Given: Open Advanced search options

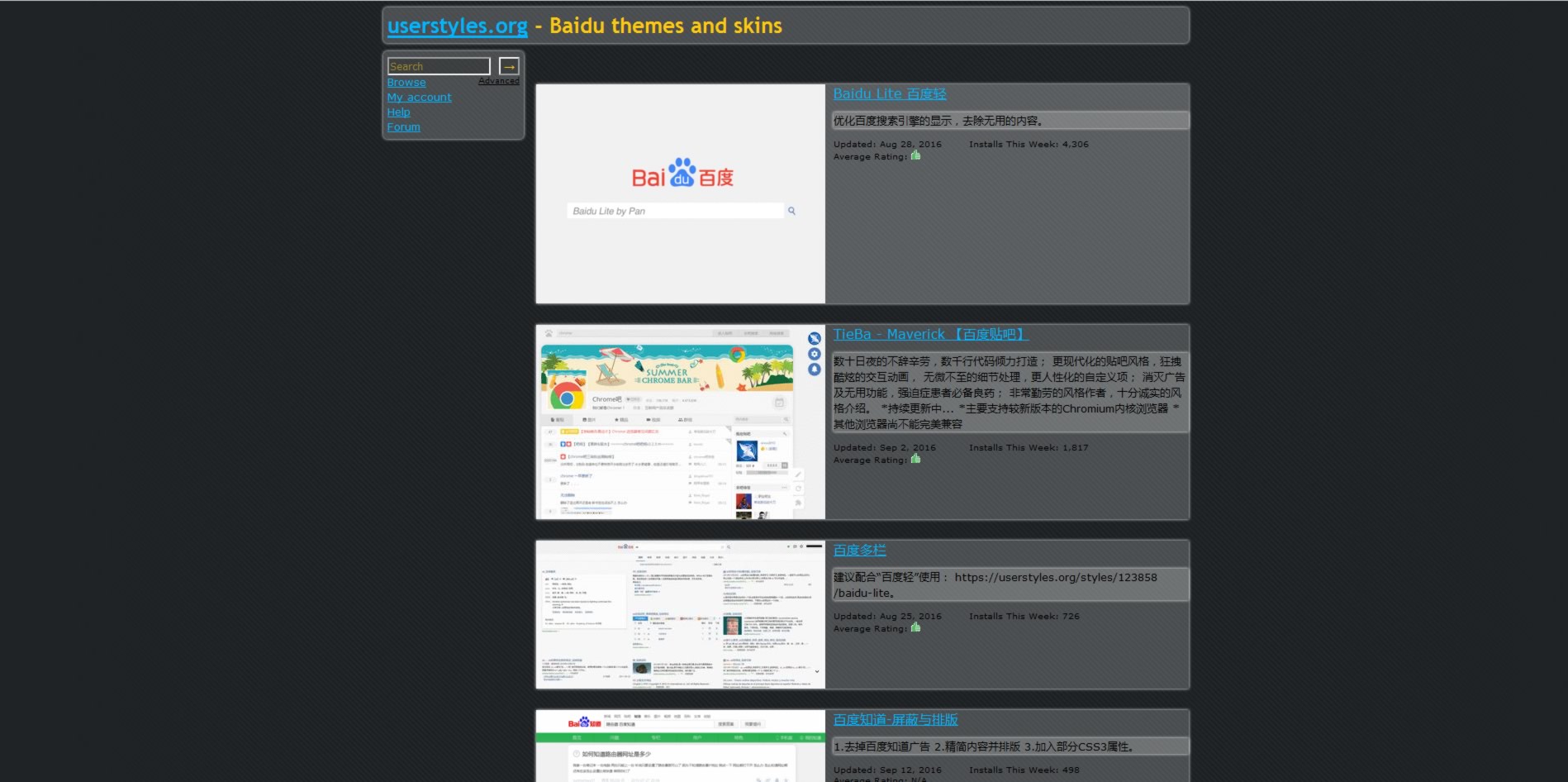Looking at the screenshot, I should click(499, 80).
